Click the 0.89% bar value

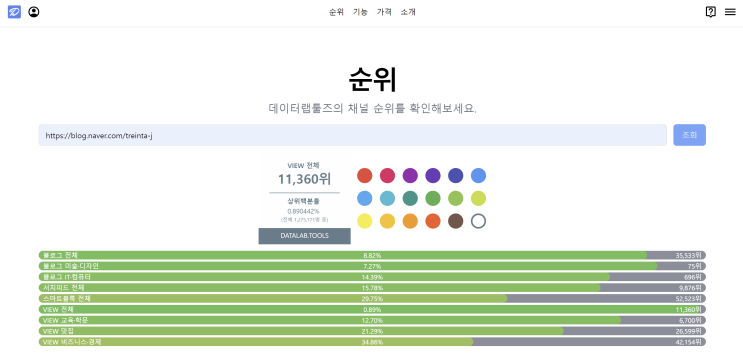point(372,309)
